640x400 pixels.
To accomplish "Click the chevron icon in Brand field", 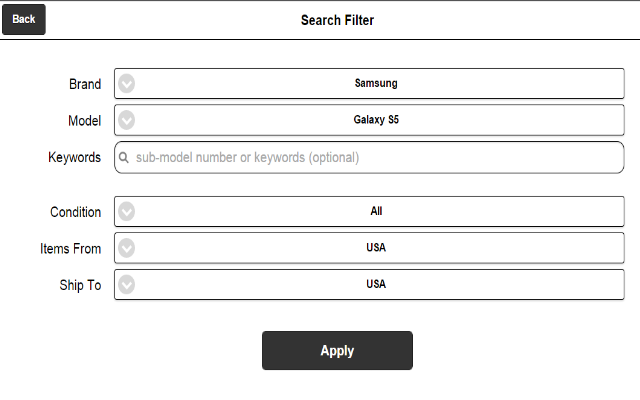I will (127, 84).
